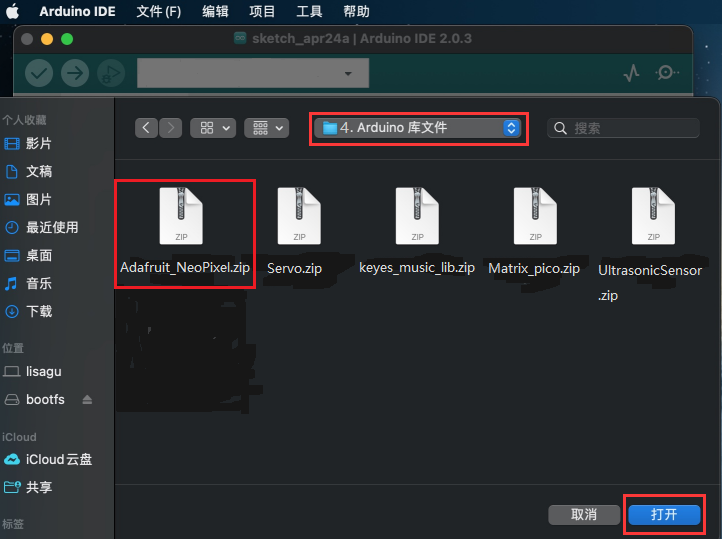Select the Adafruit_NeoPixel.zip file icon

point(181,215)
